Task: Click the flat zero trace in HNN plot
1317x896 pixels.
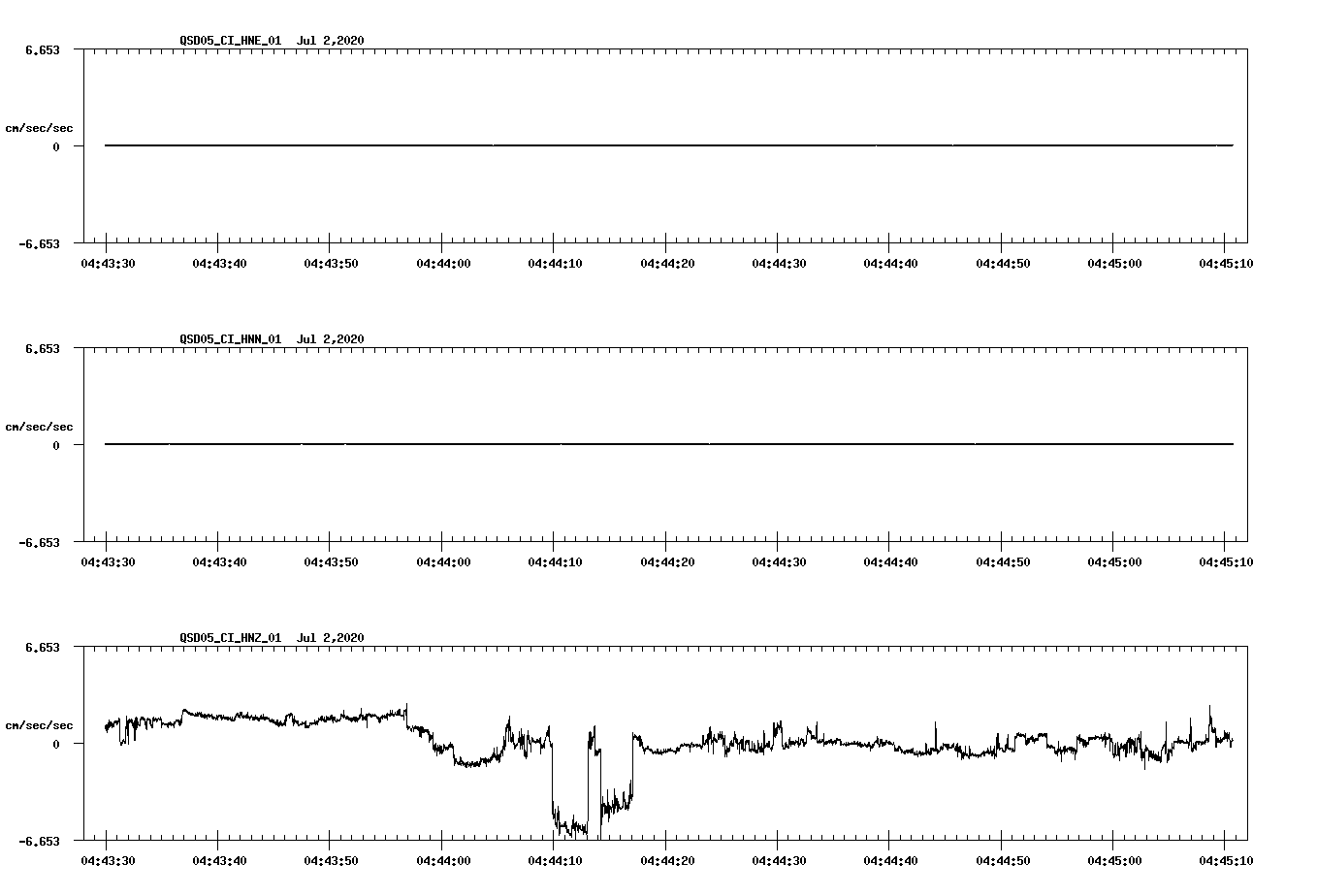Action: (x=669, y=444)
